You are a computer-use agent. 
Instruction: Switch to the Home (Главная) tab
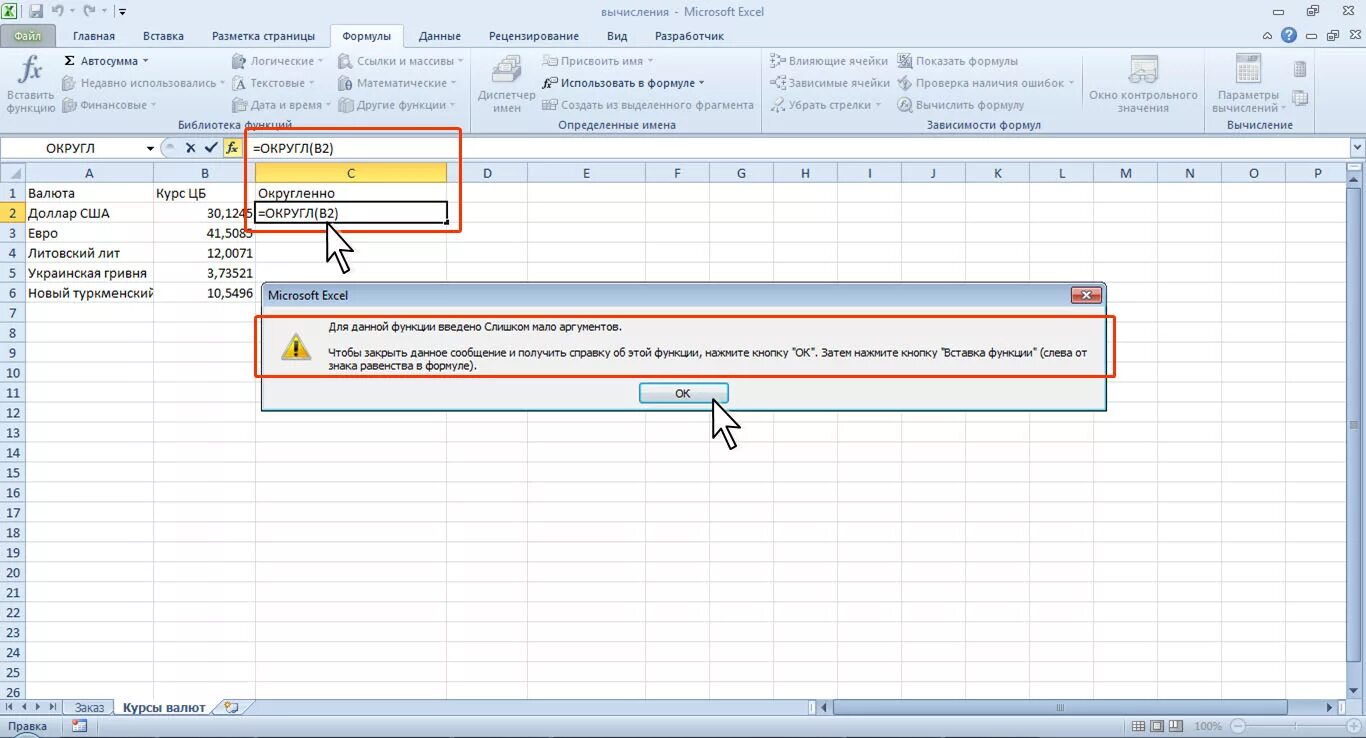coord(94,36)
